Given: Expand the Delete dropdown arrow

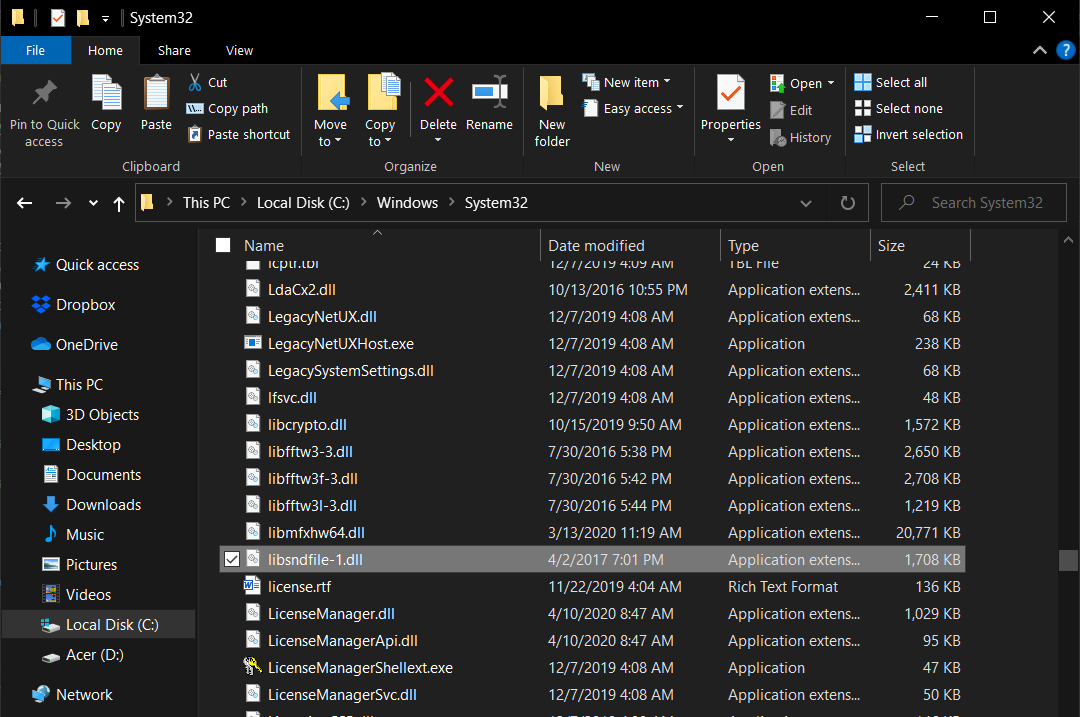Looking at the screenshot, I should tap(438, 141).
